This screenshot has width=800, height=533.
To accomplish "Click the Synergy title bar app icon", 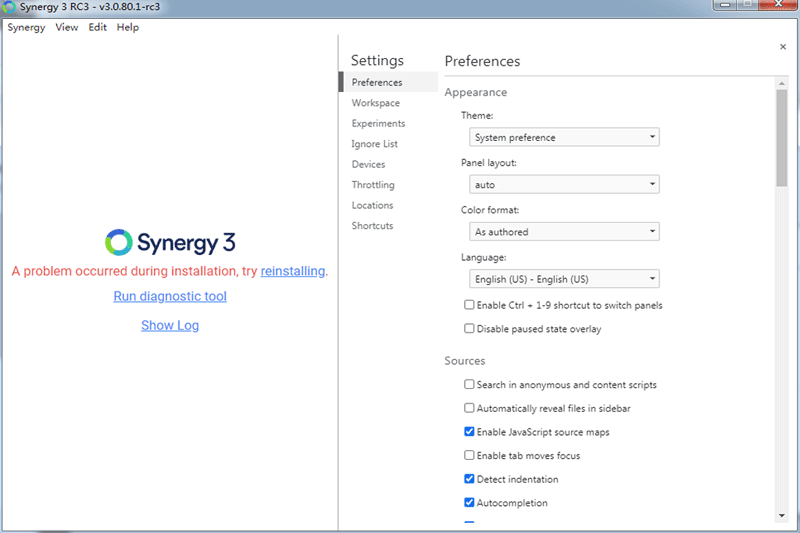I will click(9, 7).
